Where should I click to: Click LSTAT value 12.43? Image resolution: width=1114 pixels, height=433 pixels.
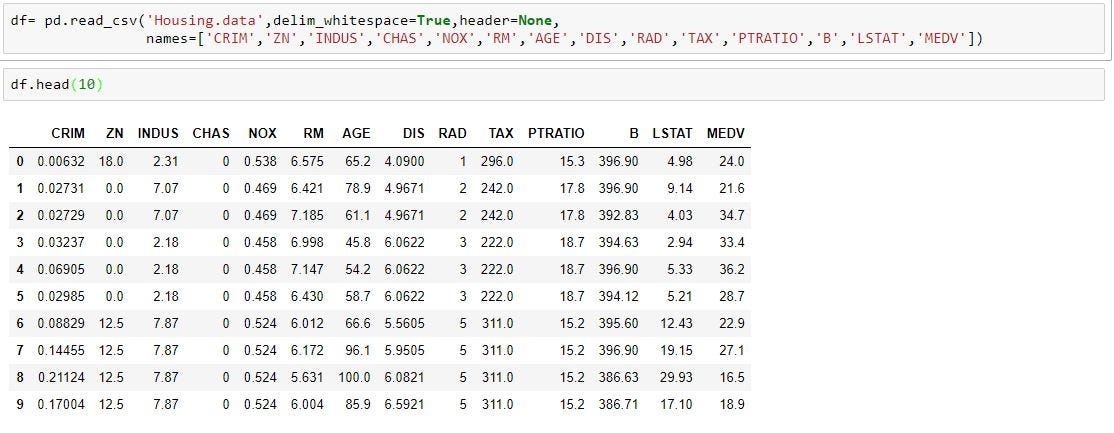pyautogui.click(x=676, y=324)
